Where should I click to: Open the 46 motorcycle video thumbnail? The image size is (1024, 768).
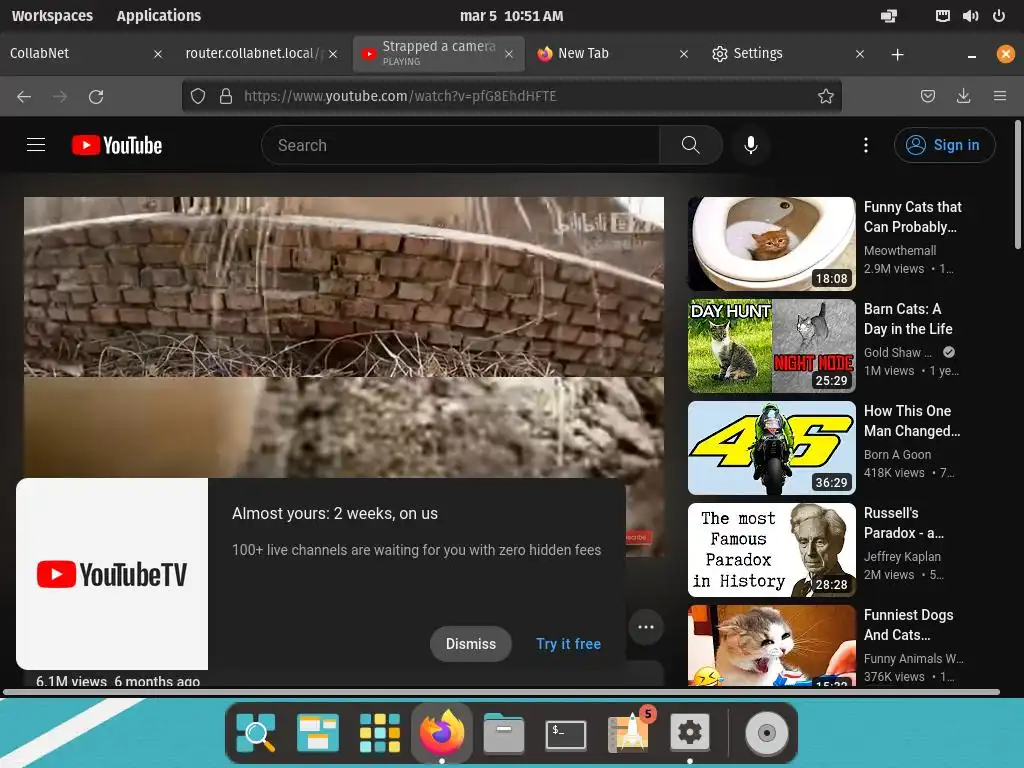(771, 448)
